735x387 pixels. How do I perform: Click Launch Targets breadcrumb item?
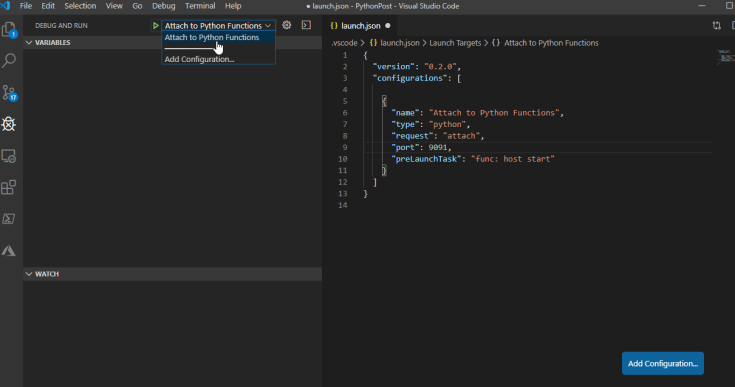pyautogui.click(x=455, y=43)
